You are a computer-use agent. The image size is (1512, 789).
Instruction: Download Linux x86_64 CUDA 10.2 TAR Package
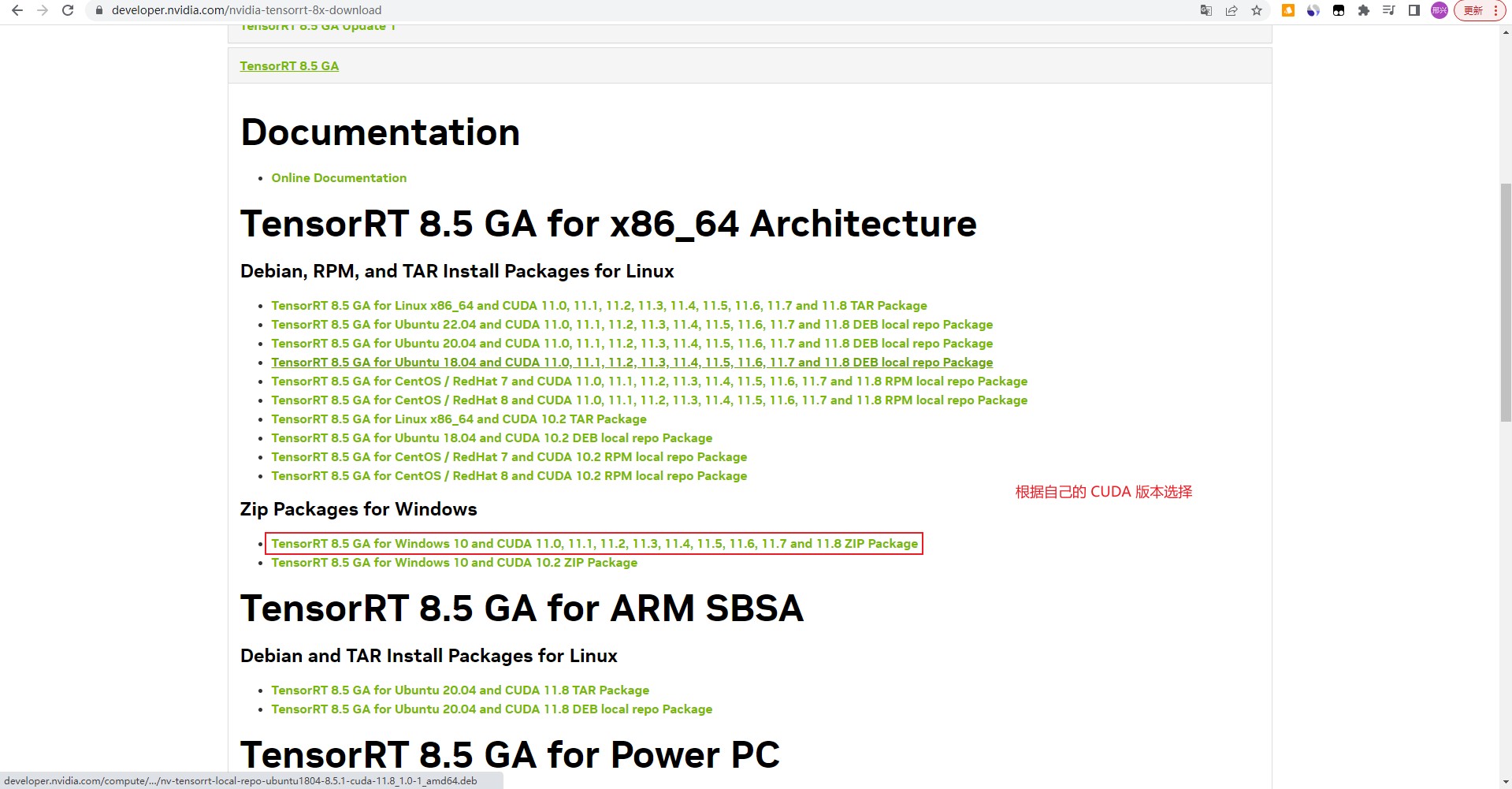pos(459,419)
